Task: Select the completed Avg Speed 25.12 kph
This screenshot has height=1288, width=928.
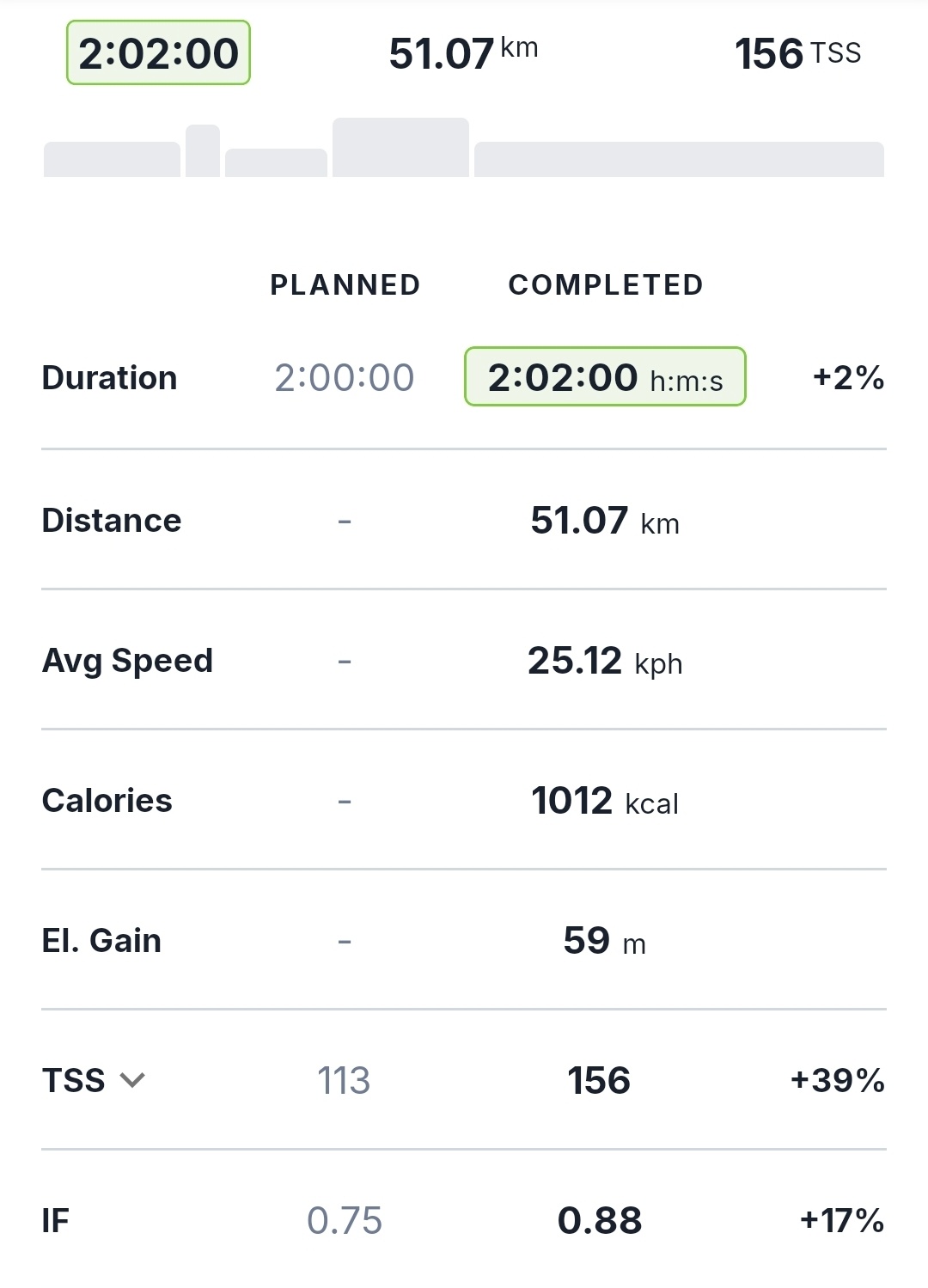Action: tap(605, 661)
